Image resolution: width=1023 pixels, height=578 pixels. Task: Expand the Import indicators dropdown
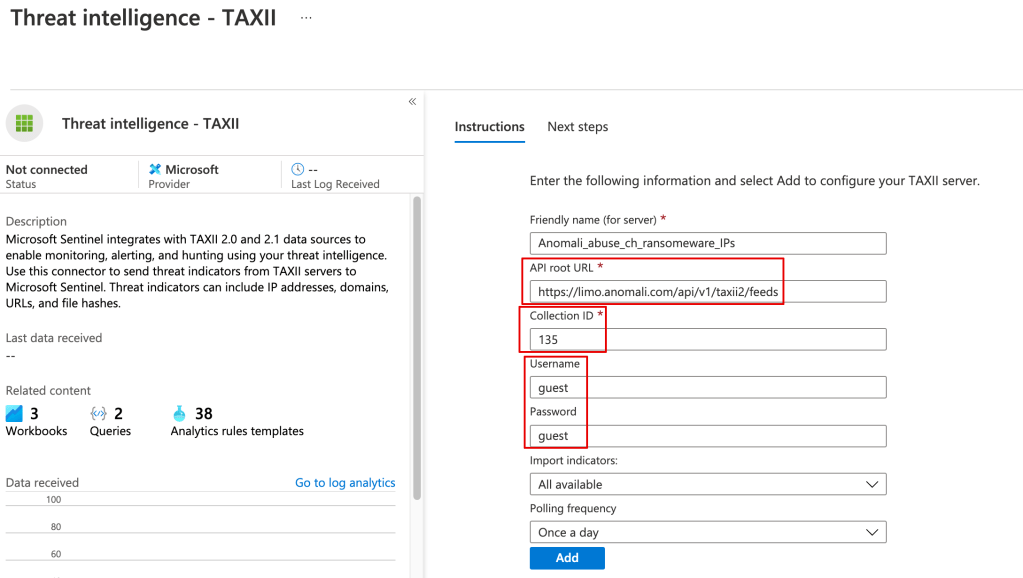tap(707, 484)
